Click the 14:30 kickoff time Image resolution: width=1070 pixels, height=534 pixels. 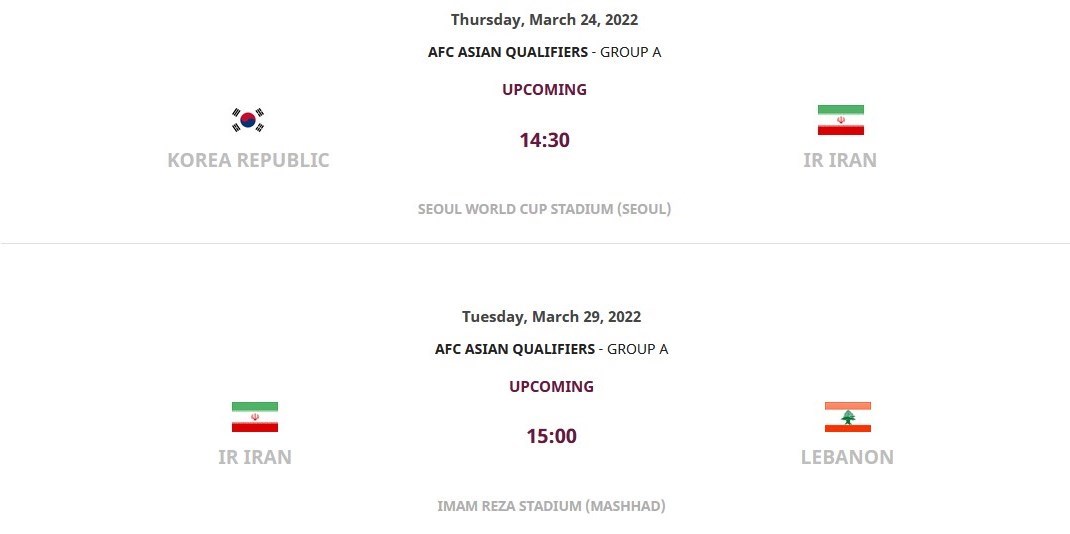pyautogui.click(x=544, y=140)
